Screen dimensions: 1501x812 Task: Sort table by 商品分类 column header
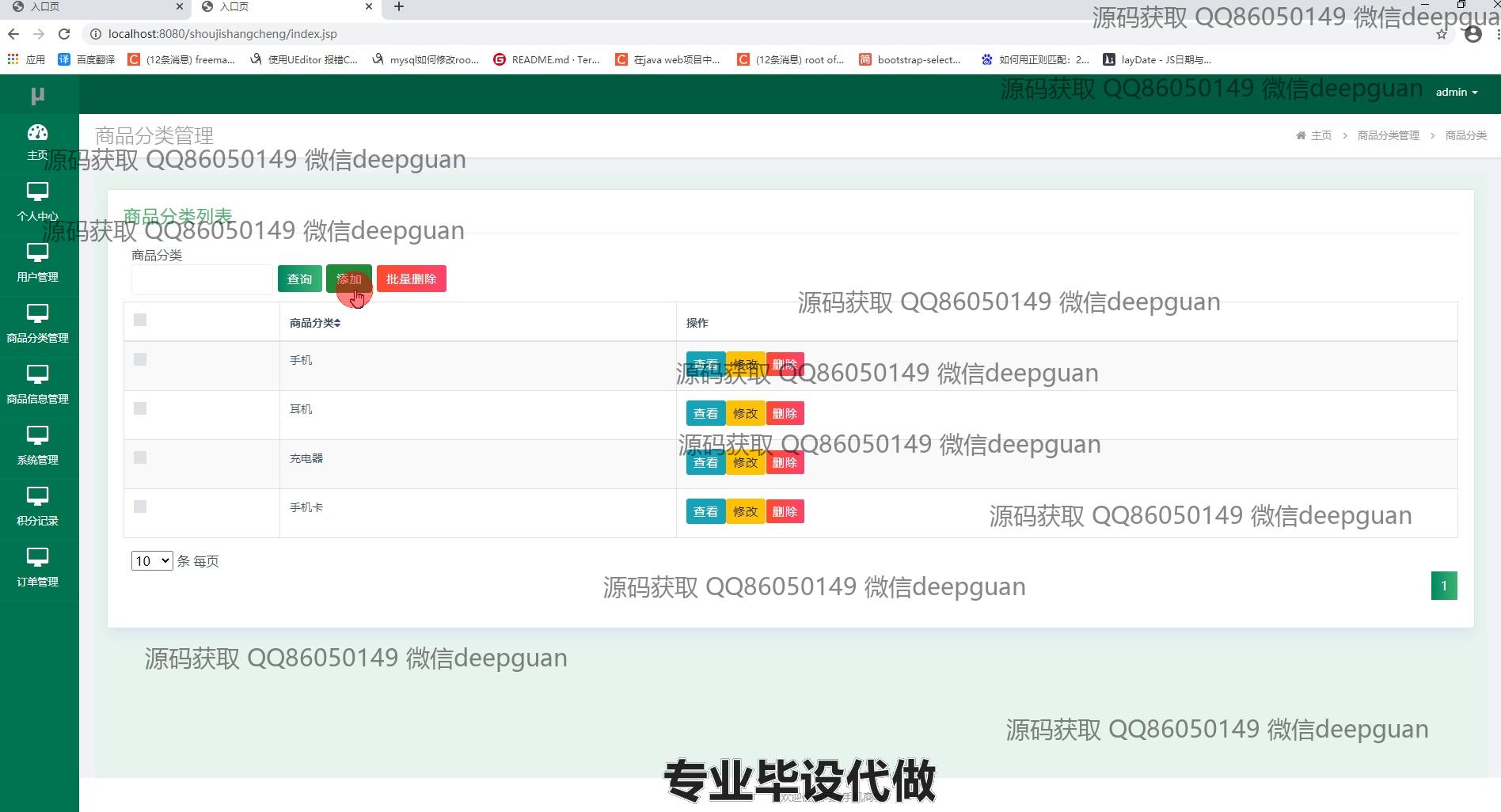(314, 323)
